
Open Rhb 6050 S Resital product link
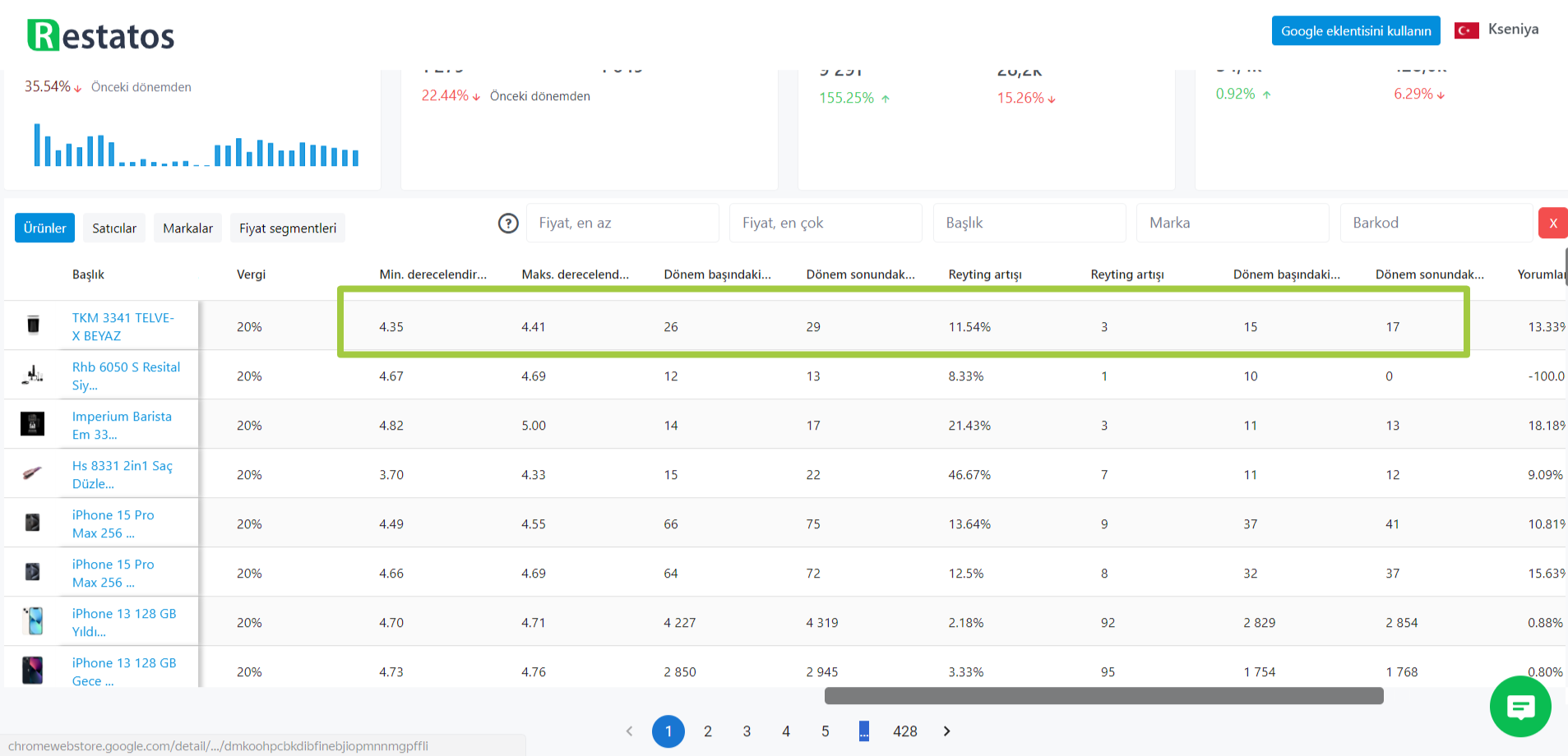[x=126, y=376]
